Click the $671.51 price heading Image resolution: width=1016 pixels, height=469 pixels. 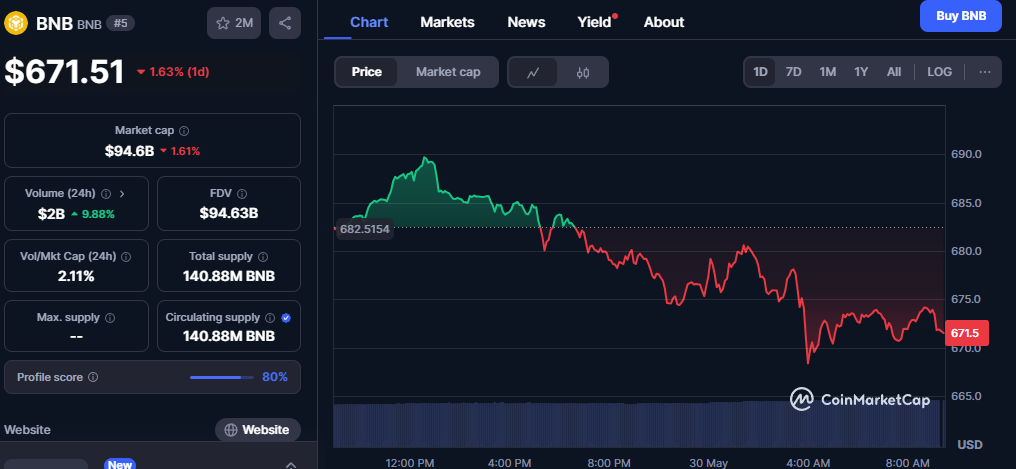coord(64,71)
